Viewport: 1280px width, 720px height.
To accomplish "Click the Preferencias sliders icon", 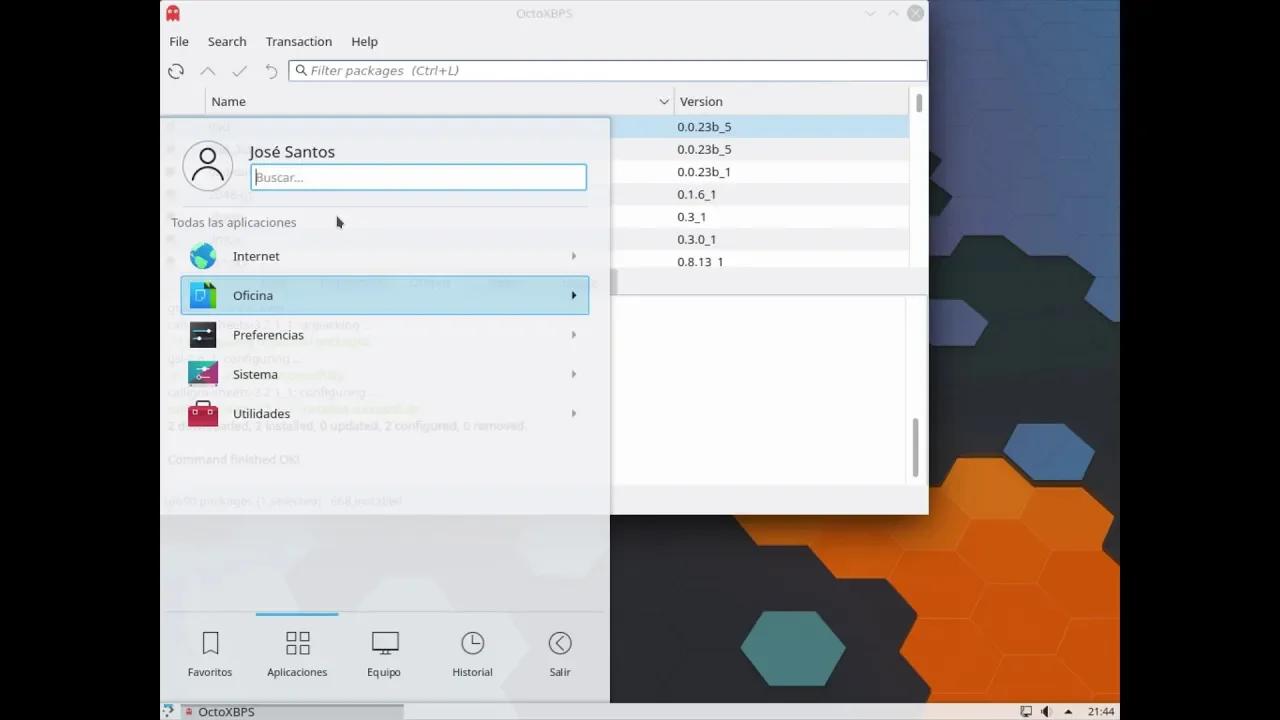I will (x=203, y=334).
